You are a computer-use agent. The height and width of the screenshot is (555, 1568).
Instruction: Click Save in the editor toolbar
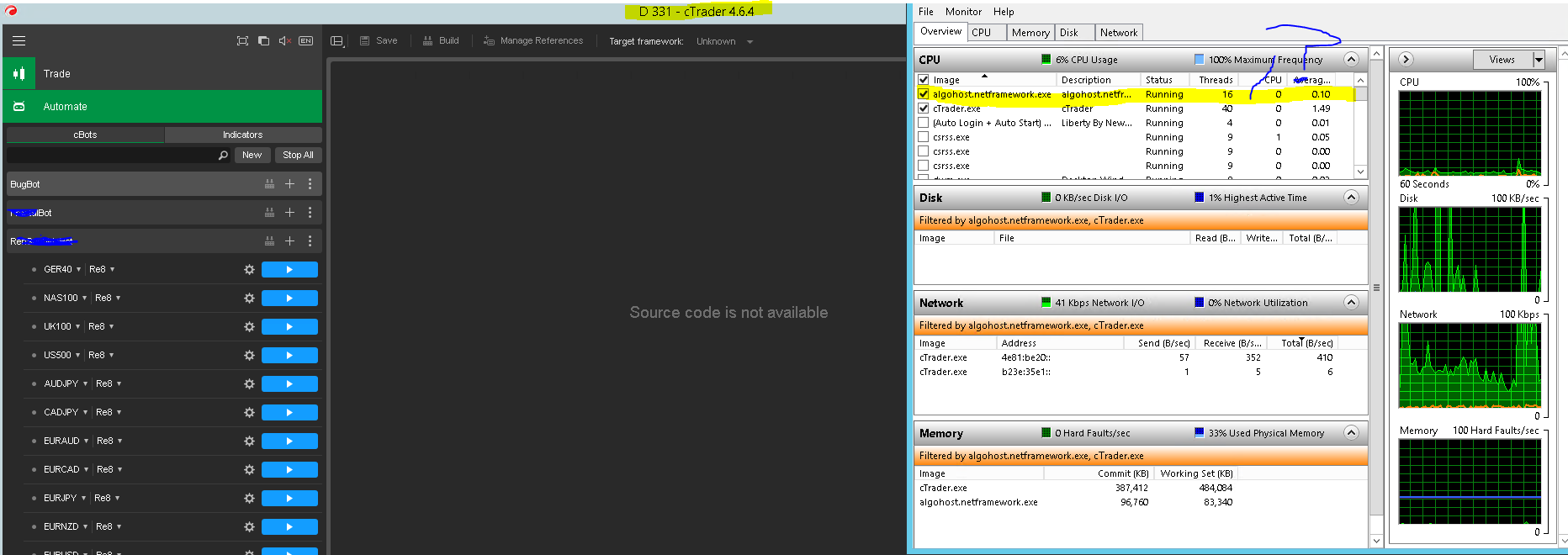click(x=379, y=40)
